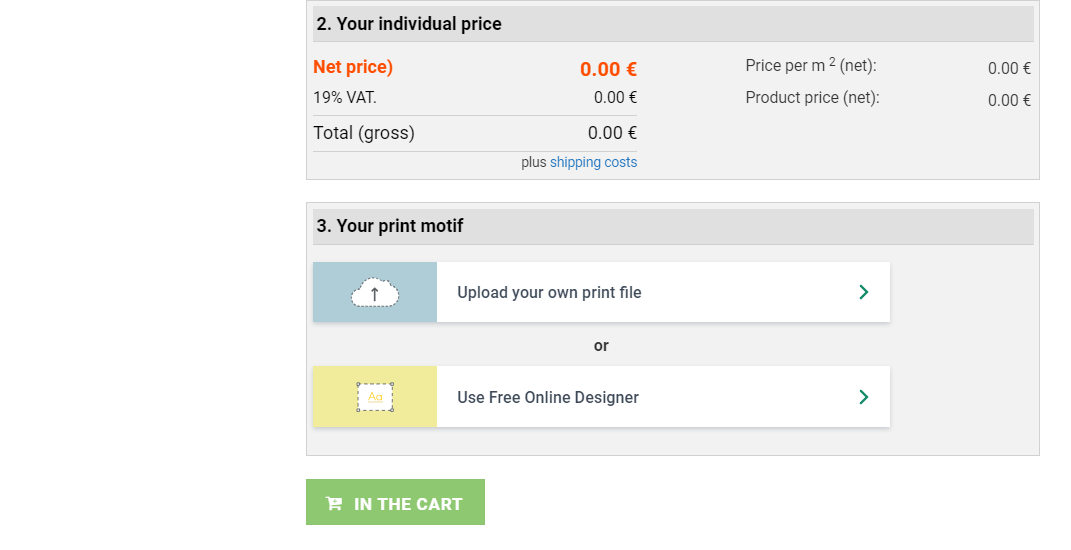Click the price per m² amount value
Image resolution: width=1071 pixels, height=550 pixels.
coord(1009,68)
